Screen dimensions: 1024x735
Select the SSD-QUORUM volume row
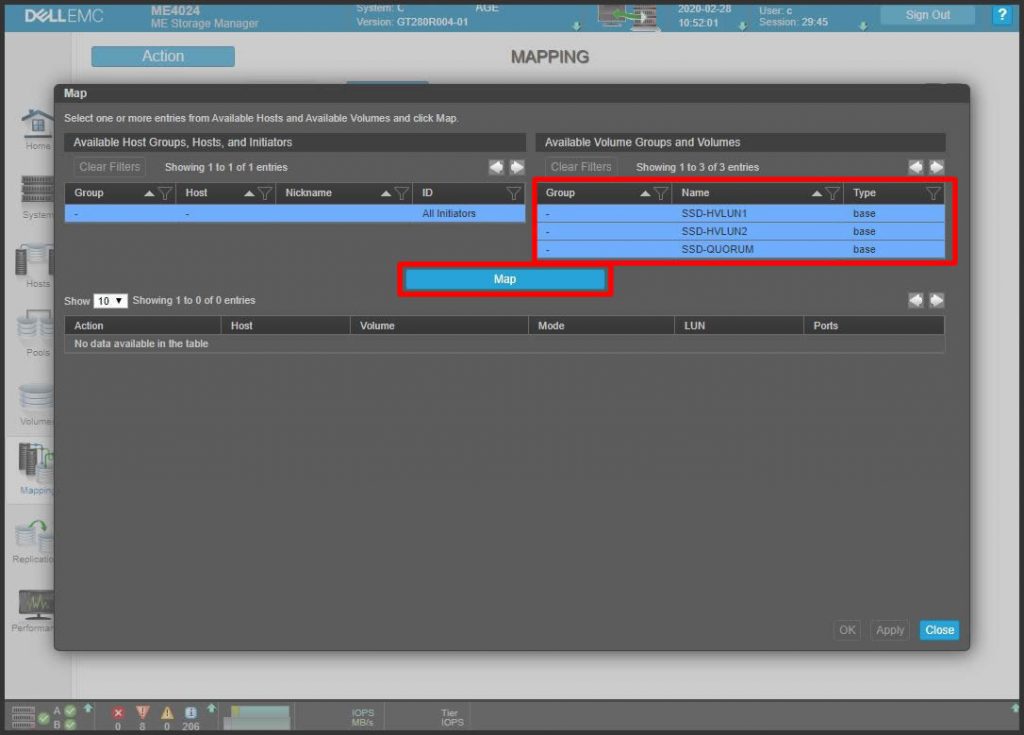pos(741,250)
